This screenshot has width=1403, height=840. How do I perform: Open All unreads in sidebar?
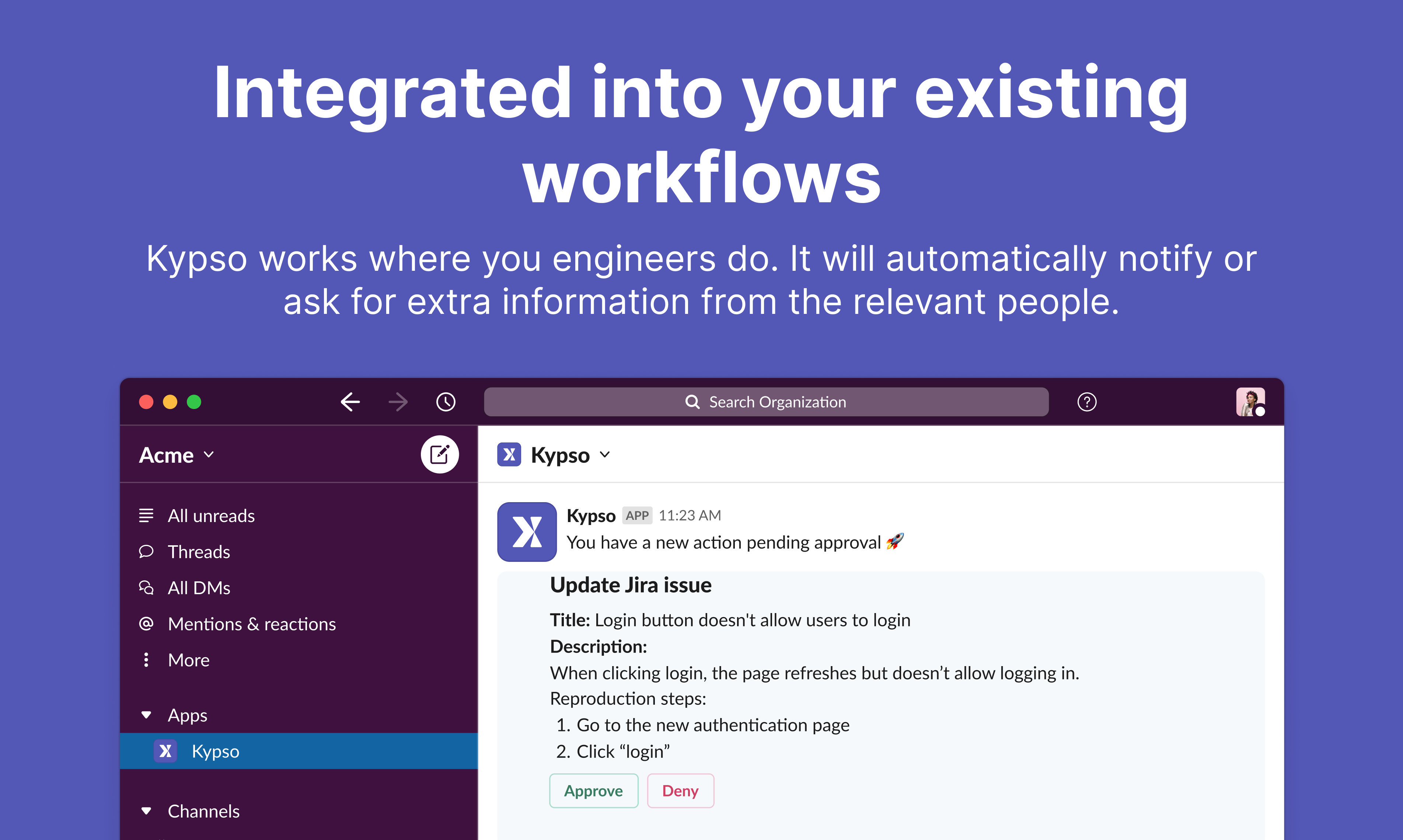point(211,516)
